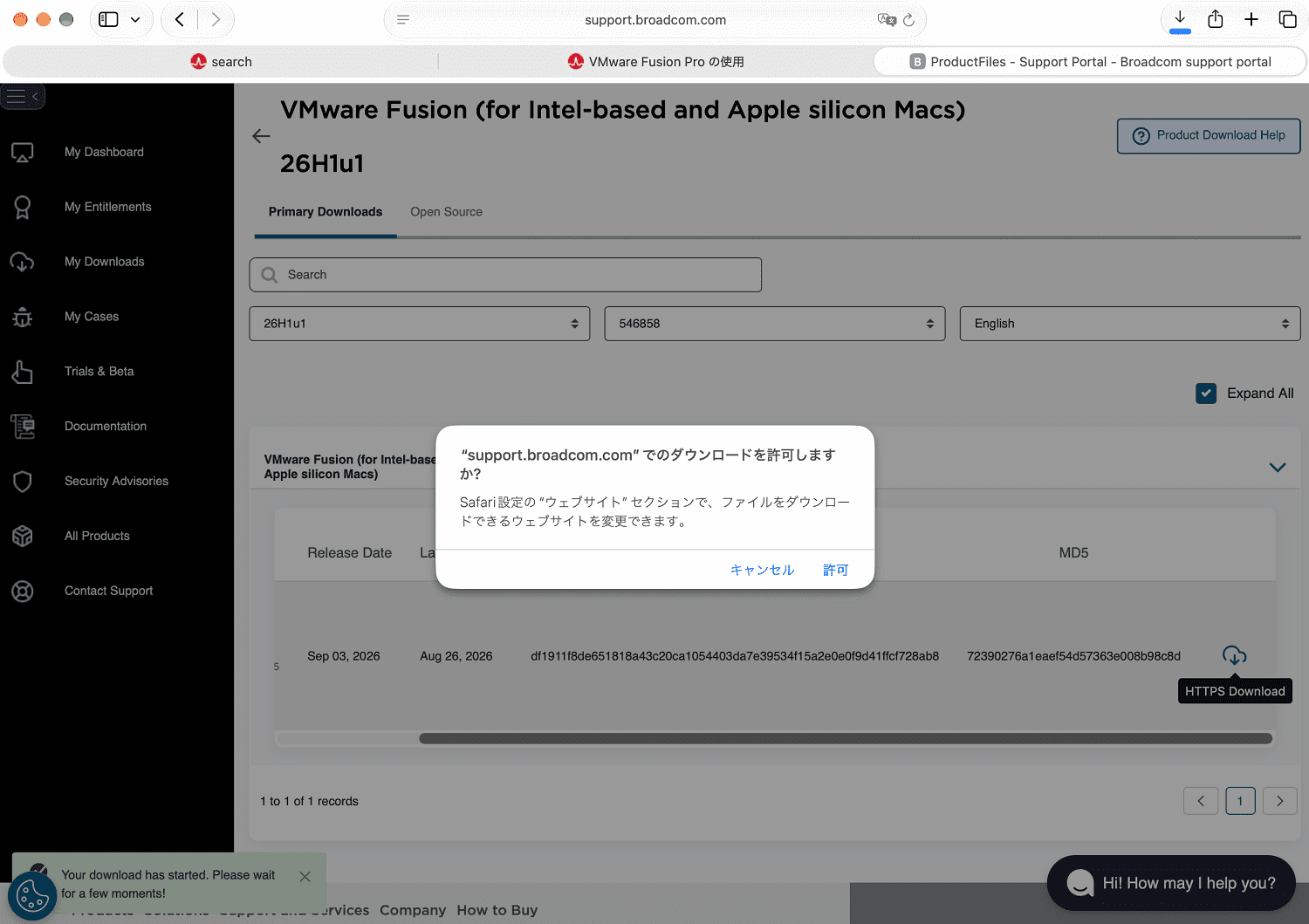
Task: Click the Security Advisories shield icon
Action: [x=23, y=482]
